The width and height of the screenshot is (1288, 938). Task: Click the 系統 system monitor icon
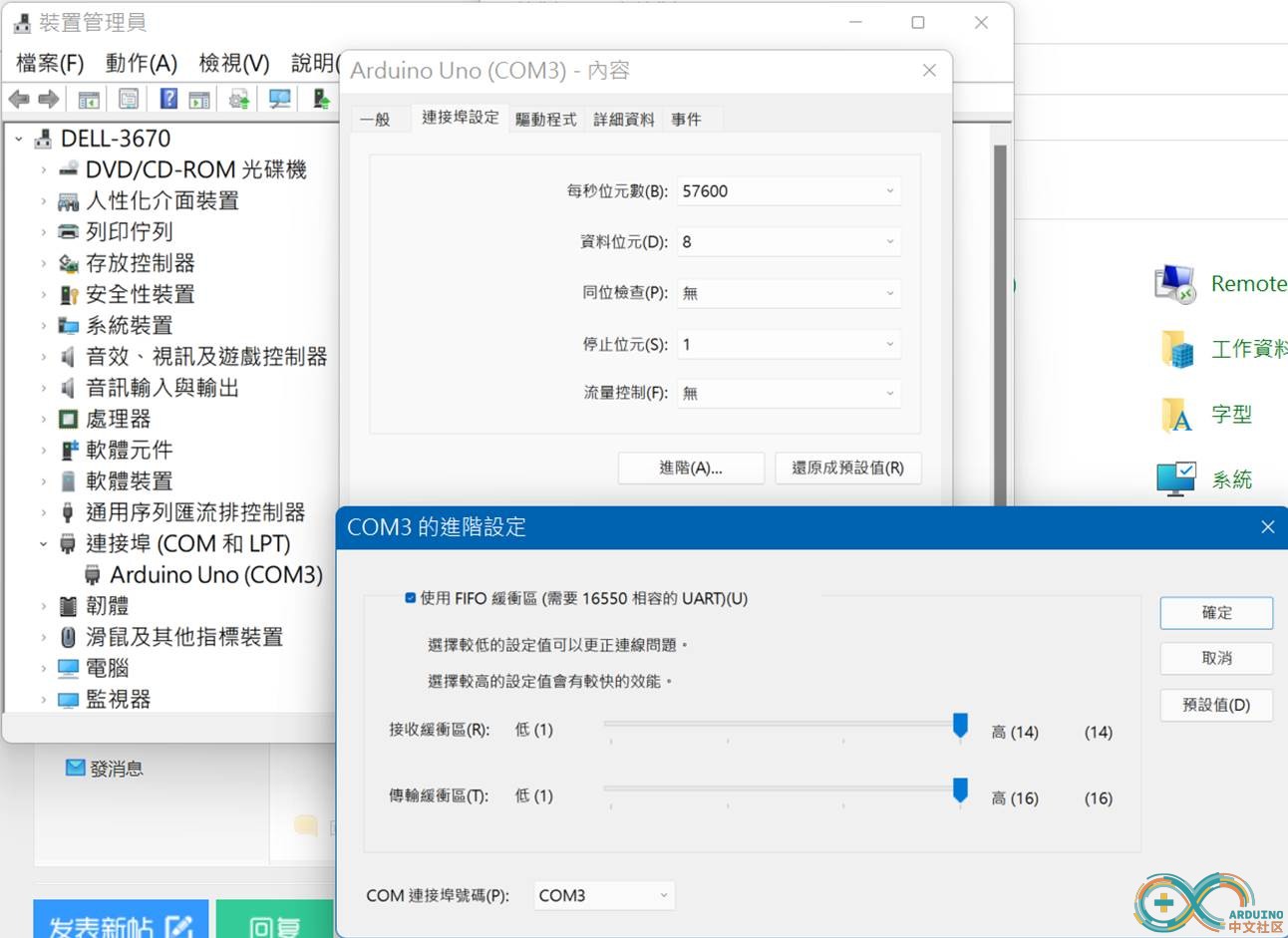coord(1176,479)
